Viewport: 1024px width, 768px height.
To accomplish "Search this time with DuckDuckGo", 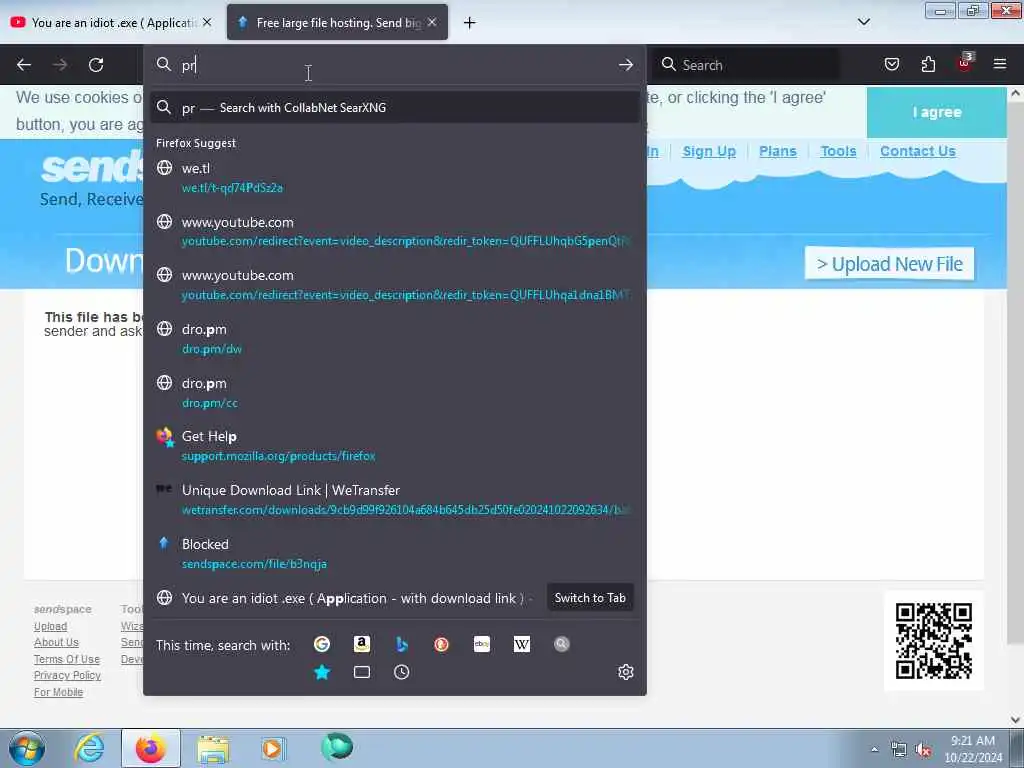I will coord(441,644).
